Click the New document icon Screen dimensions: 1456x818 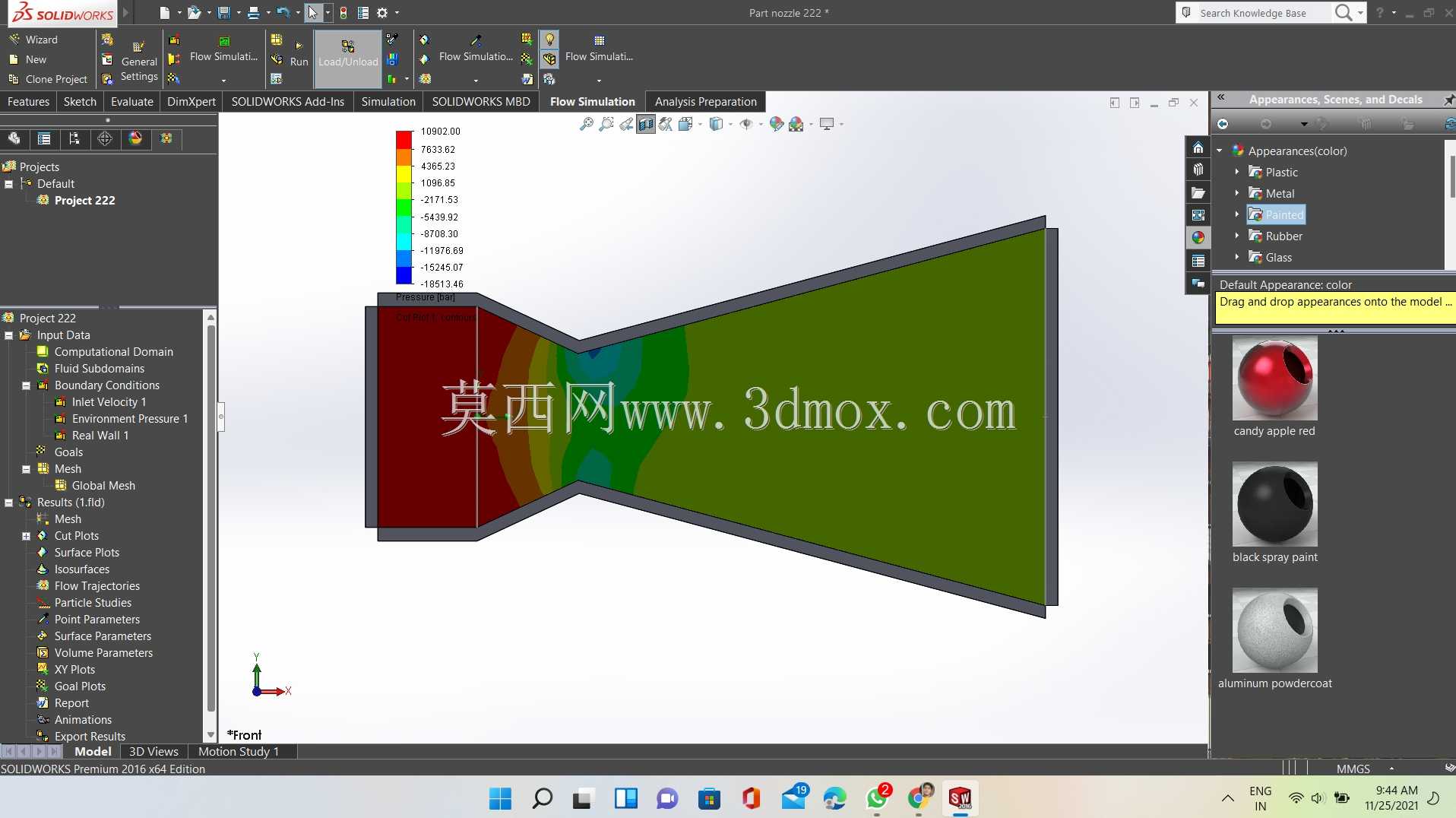point(164,13)
